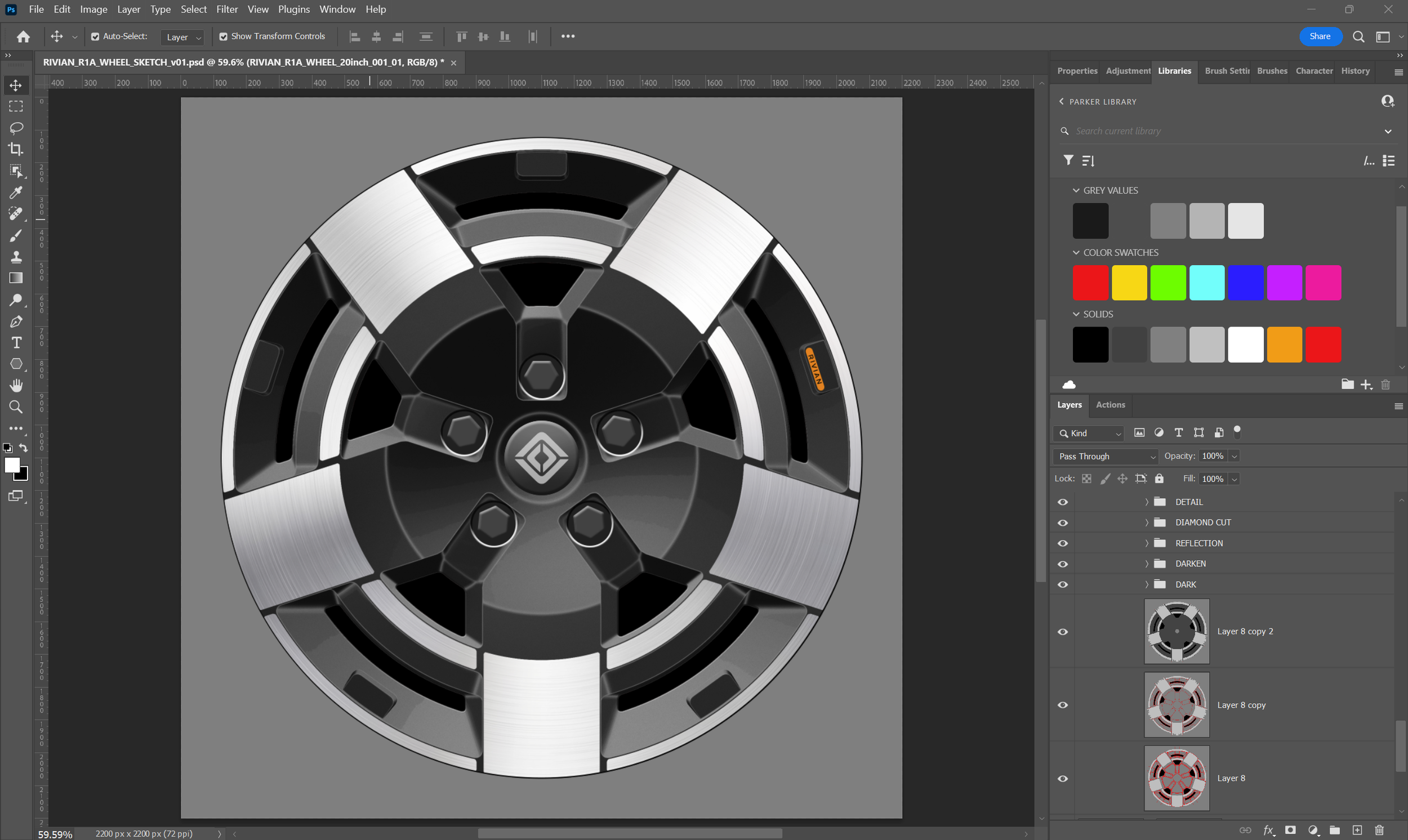Image resolution: width=1408 pixels, height=840 pixels.
Task: Toggle Auto-Select checkbox
Action: [95, 36]
